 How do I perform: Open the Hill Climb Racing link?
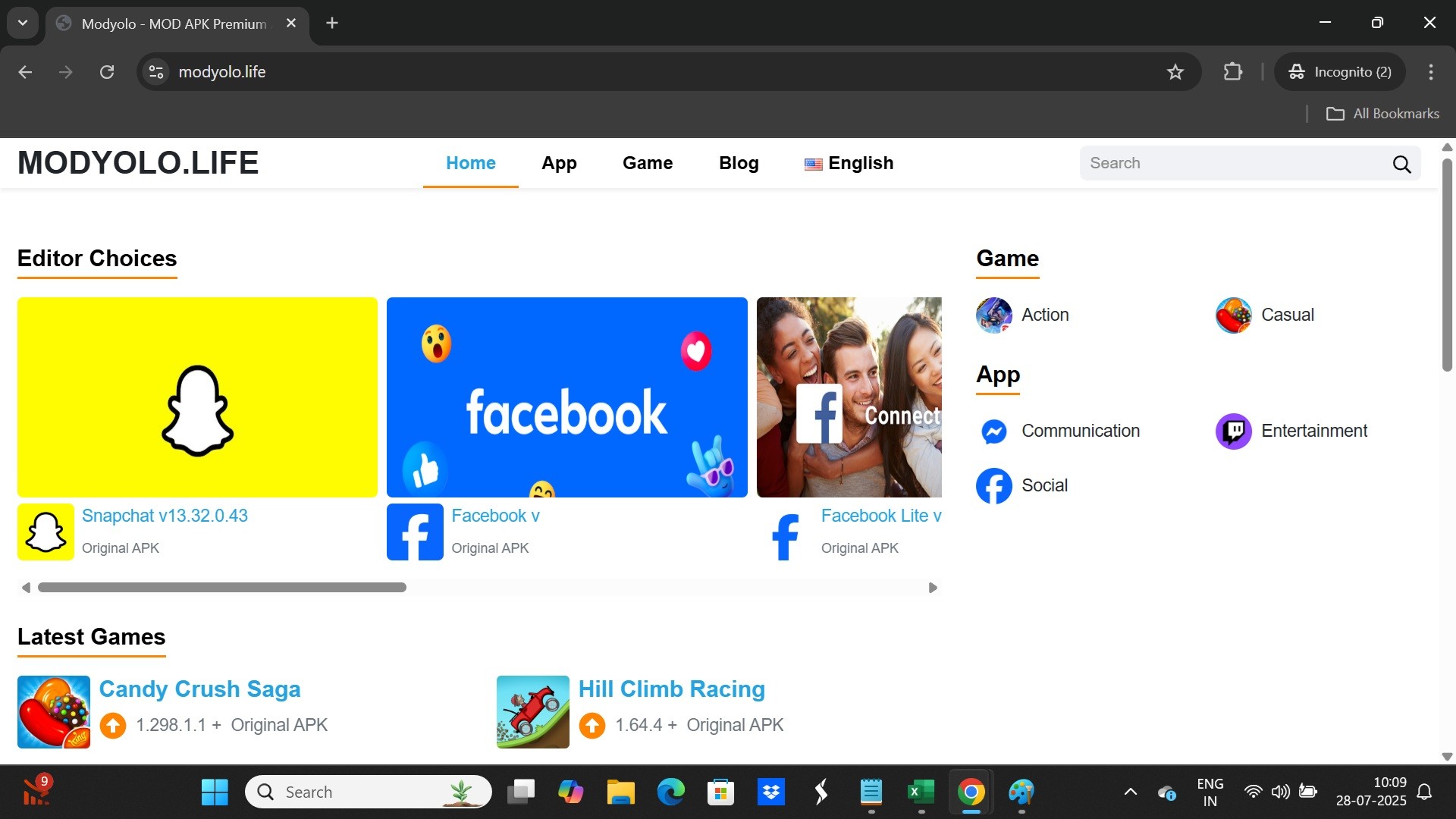point(671,689)
